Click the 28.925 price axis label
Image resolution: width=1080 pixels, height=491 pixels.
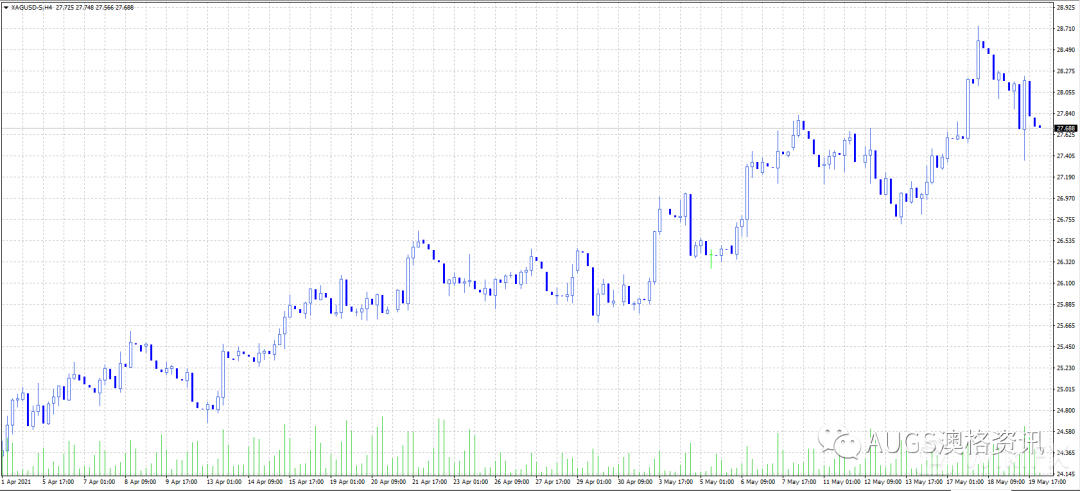(x=1064, y=7)
